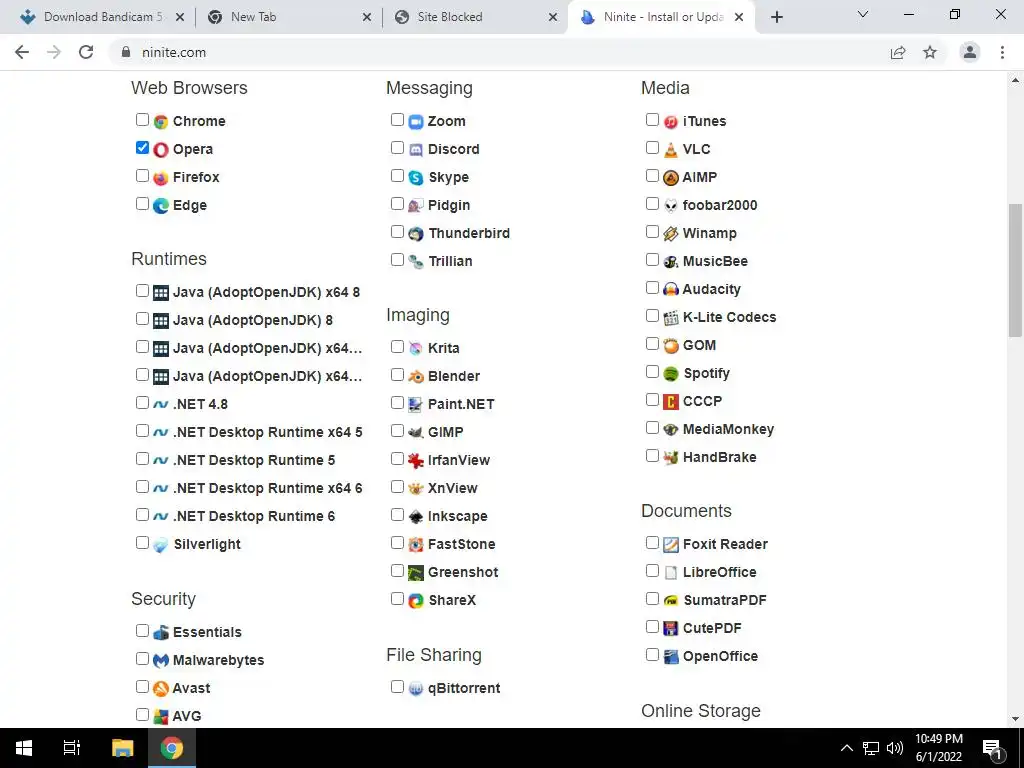Click the Krita label
This screenshot has width=1024, height=768.
tap(443, 348)
